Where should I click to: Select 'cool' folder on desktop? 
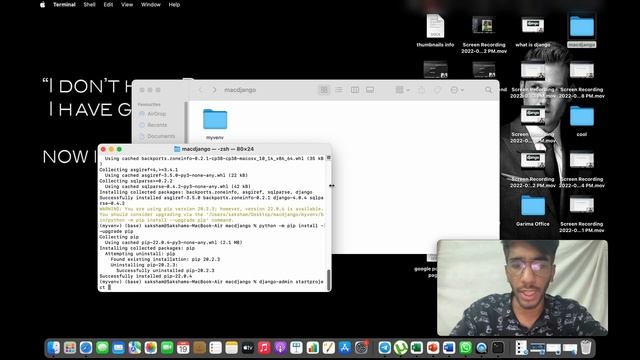582,121
